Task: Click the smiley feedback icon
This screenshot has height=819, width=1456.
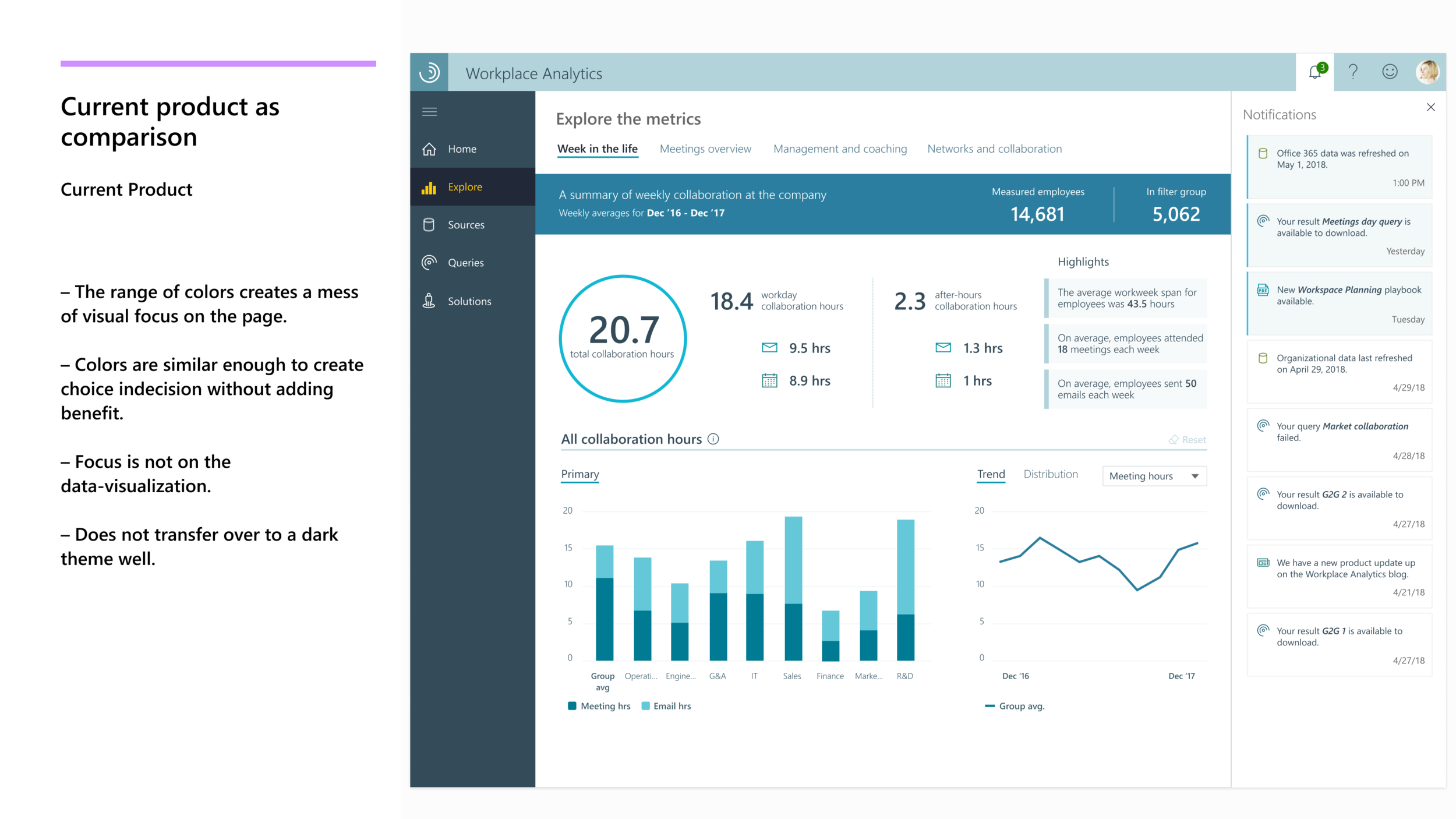Action: (x=1390, y=72)
